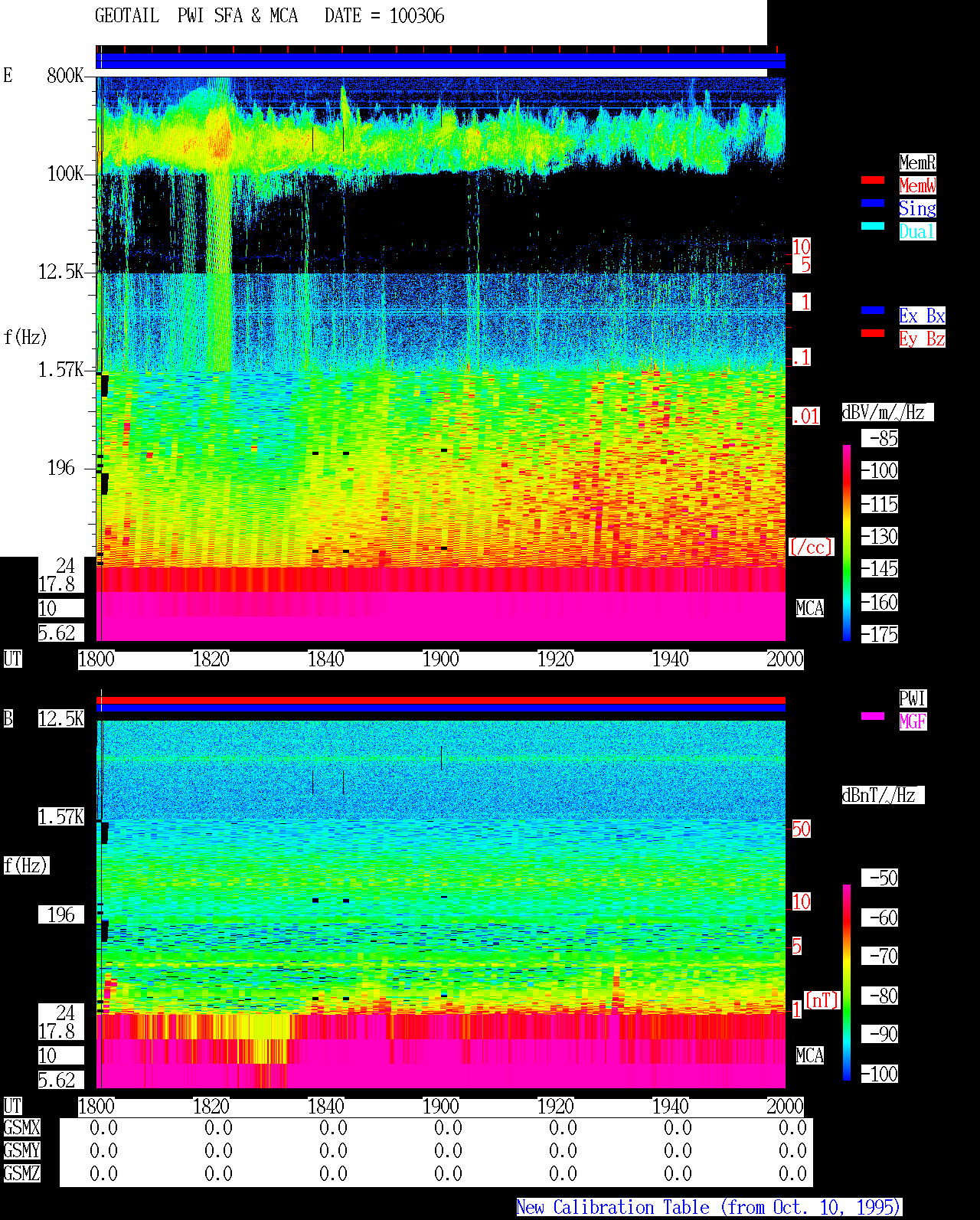Image resolution: width=980 pixels, height=1220 pixels.
Task: Click the electric field intensity color bar
Action: 847,542
